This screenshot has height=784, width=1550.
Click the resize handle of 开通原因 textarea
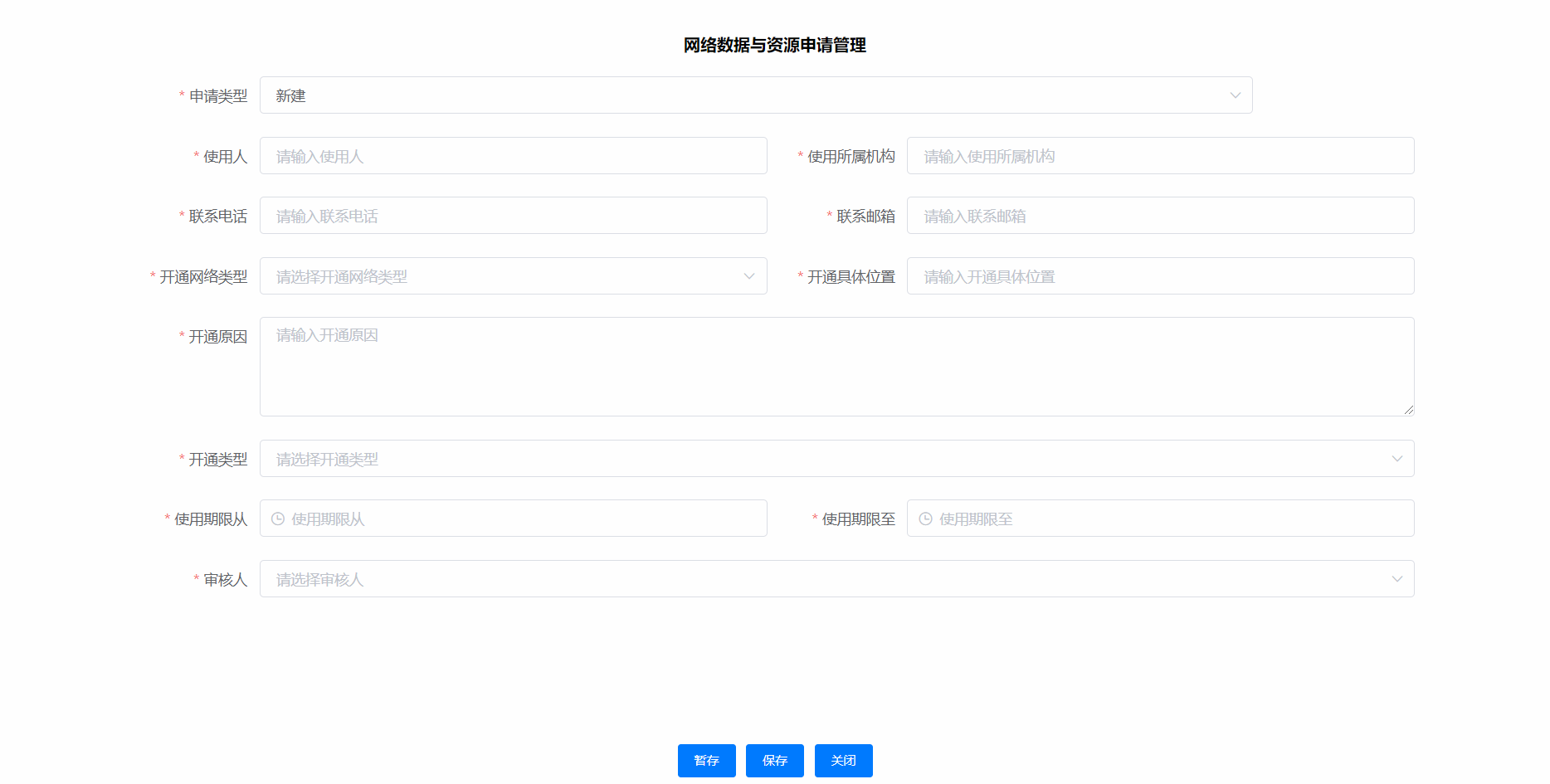tap(1409, 410)
